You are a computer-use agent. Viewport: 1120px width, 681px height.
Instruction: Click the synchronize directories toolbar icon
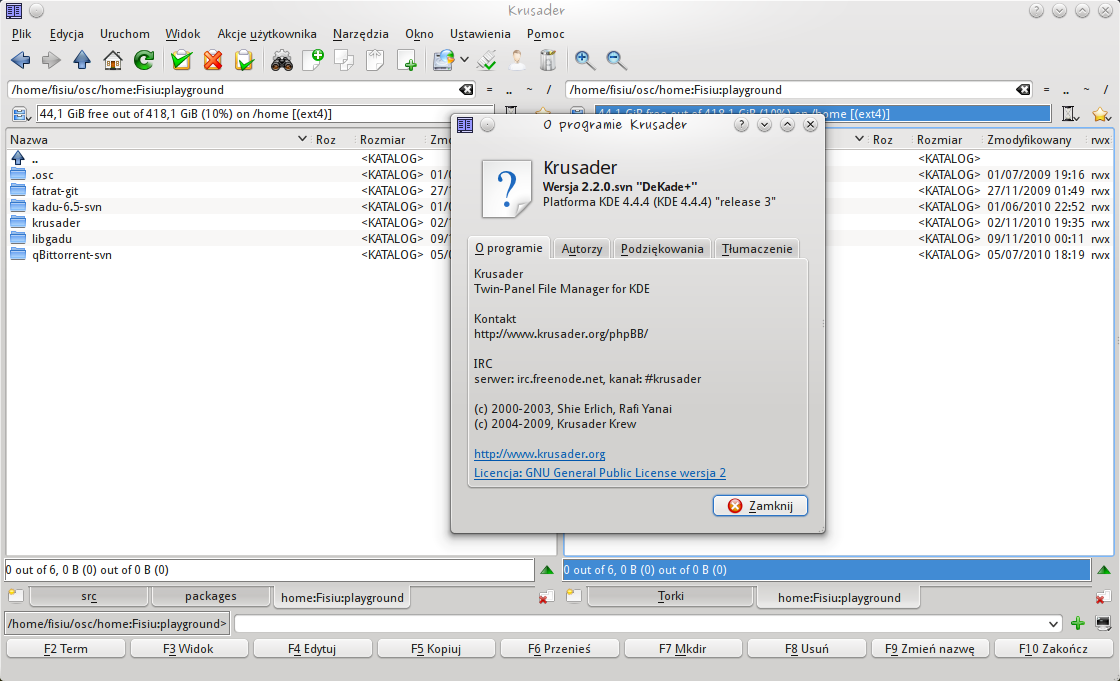pos(488,60)
